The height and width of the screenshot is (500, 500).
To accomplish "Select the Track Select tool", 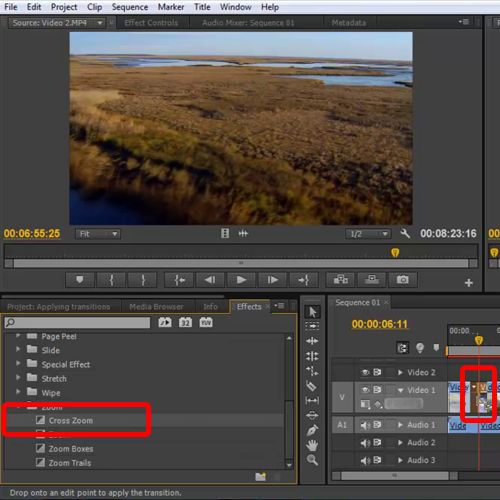I will point(312,326).
